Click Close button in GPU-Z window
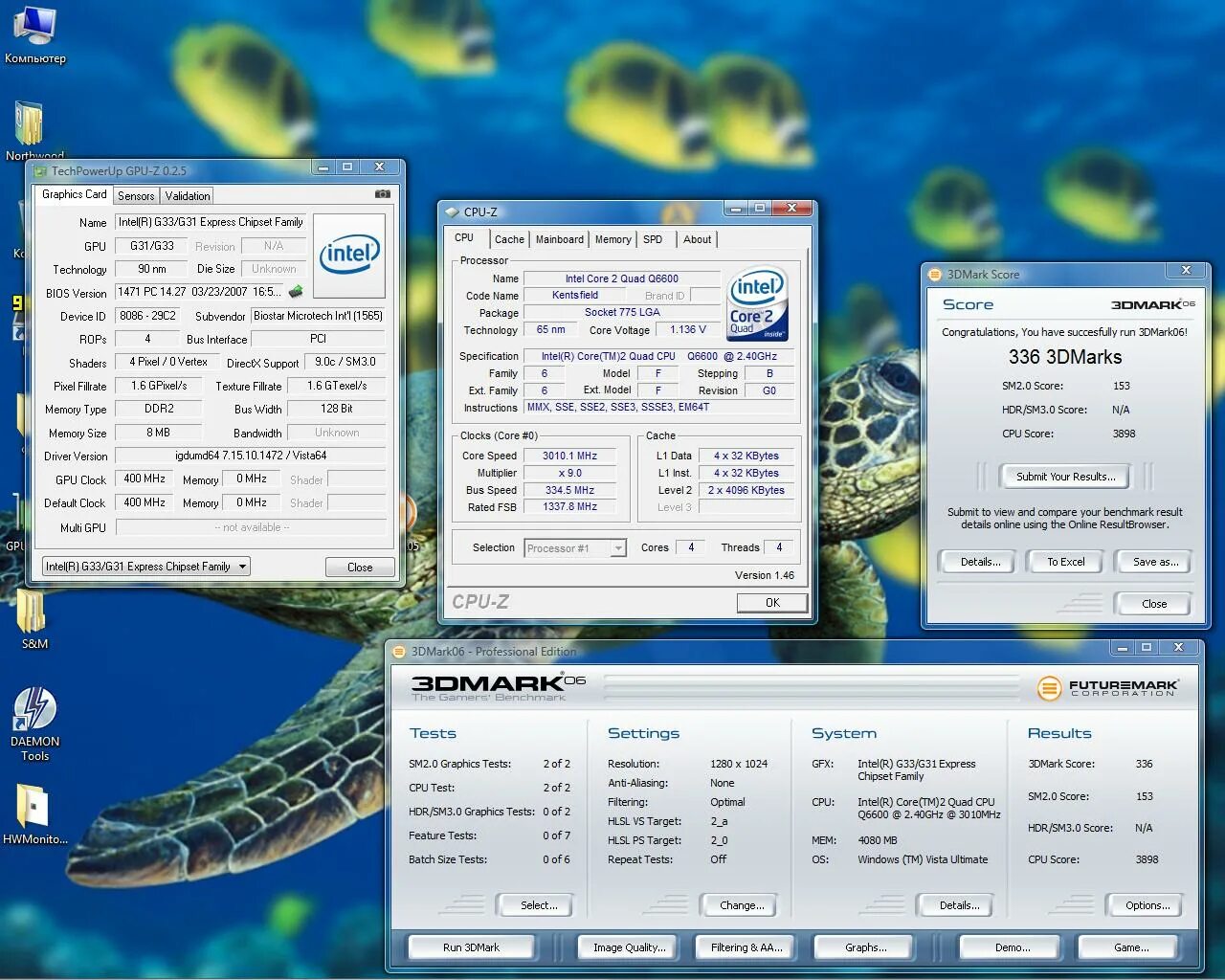The image size is (1225, 980). [360, 567]
